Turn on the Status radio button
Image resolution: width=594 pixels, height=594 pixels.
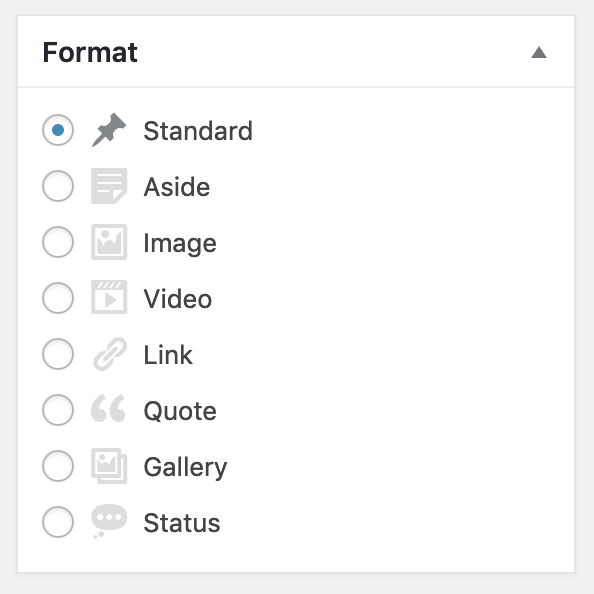58,522
